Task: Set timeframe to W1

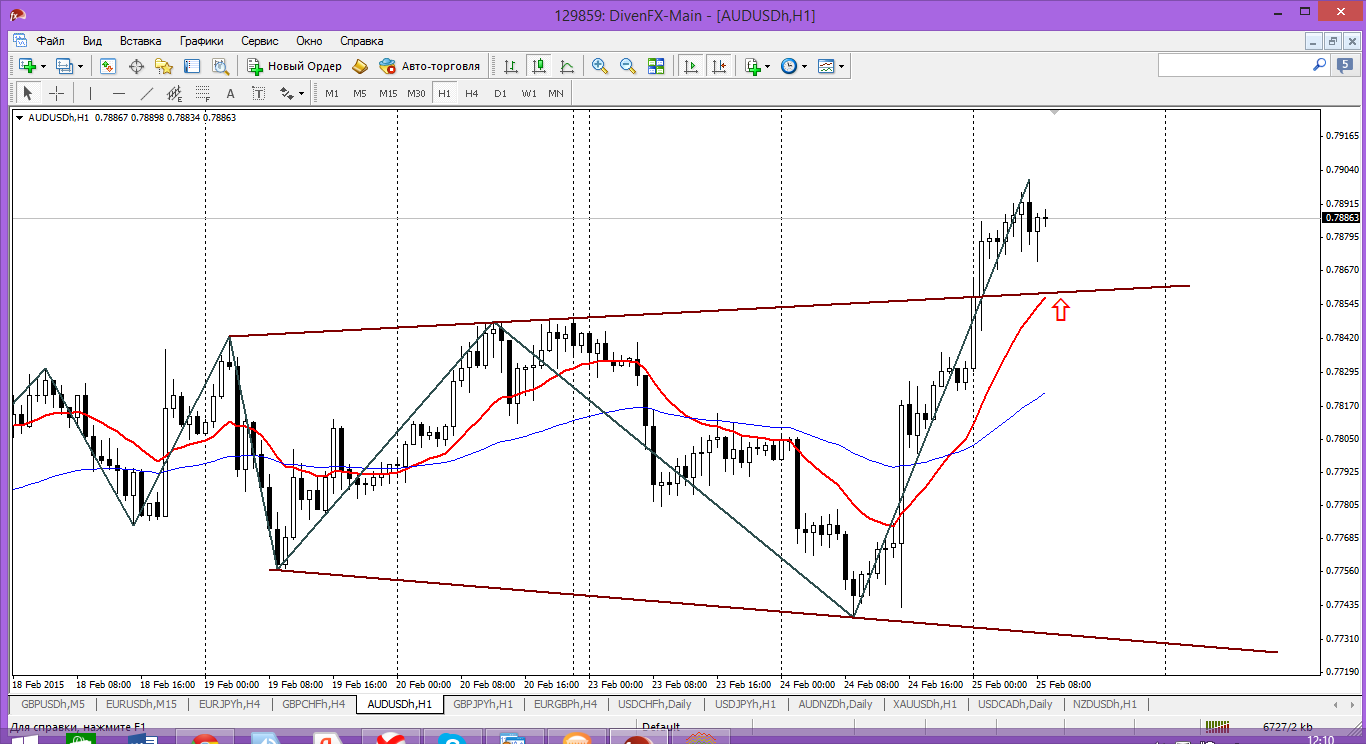Action: (528, 93)
